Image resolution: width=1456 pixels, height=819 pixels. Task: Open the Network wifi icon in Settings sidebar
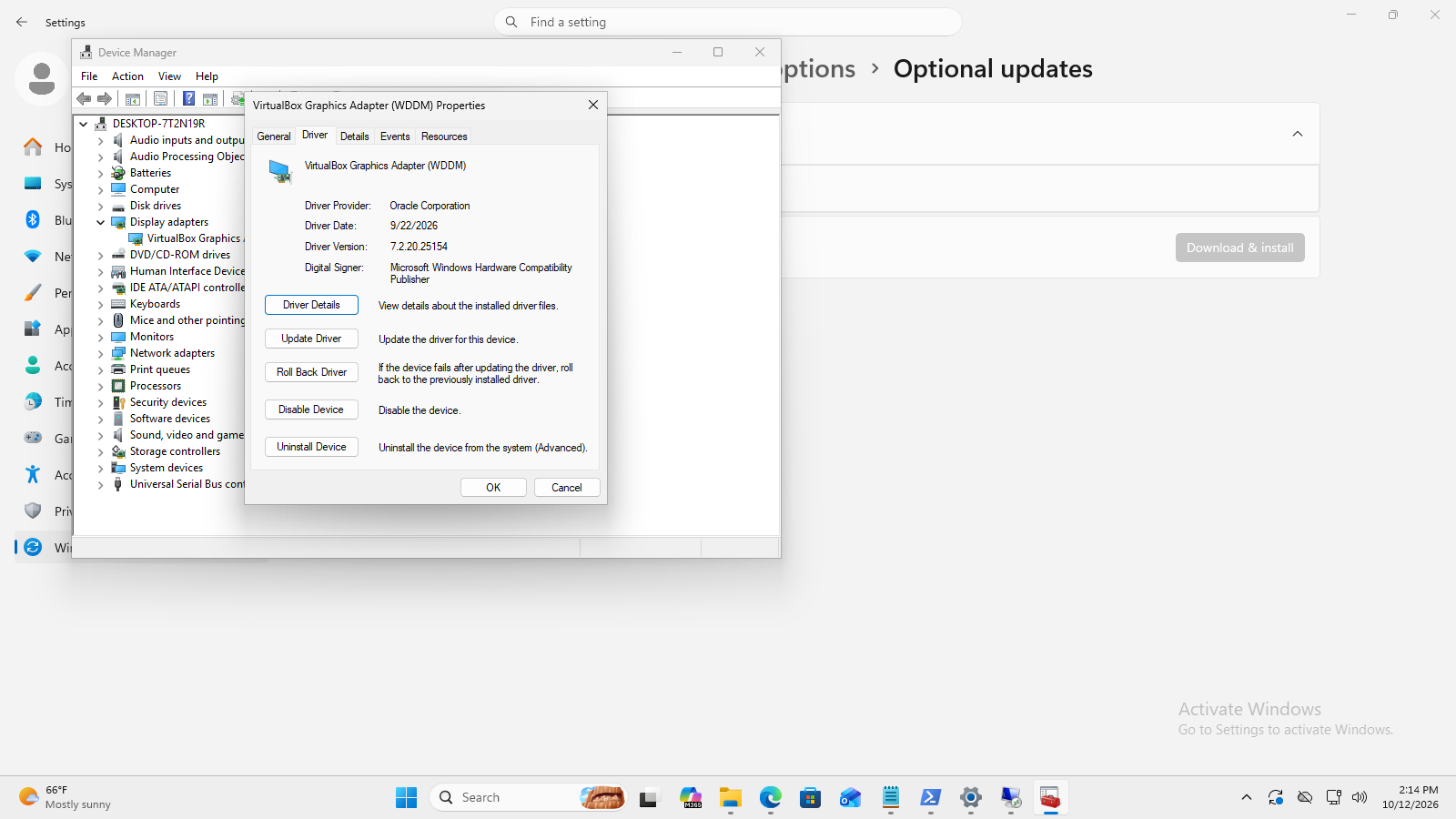pyautogui.click(x=33, y=256)
